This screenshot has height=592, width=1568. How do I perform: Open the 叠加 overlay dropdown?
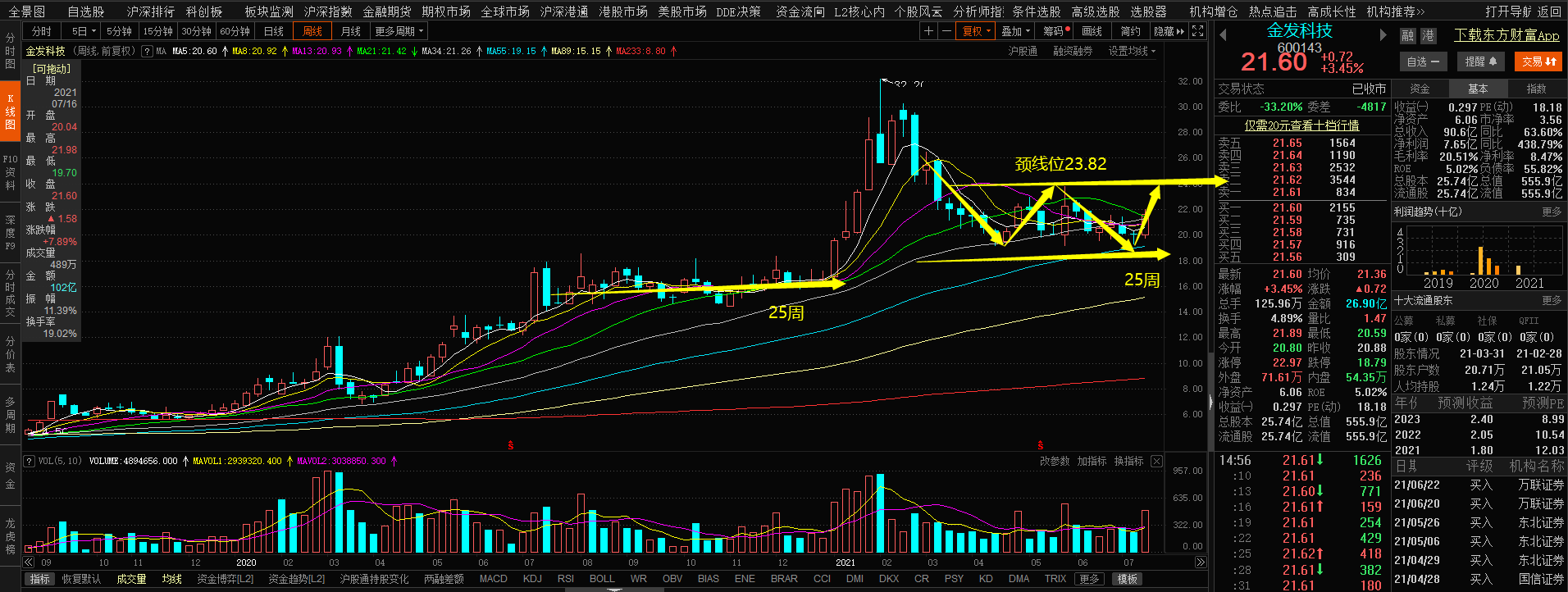(1016, 31)
